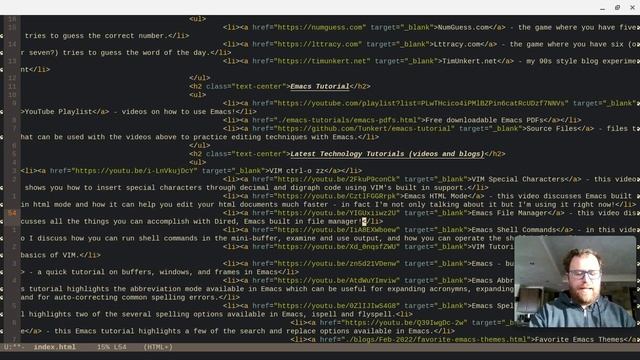Click ./emacs-tutorials/emacs-pdfs.html href value

[x=347, y=120]
